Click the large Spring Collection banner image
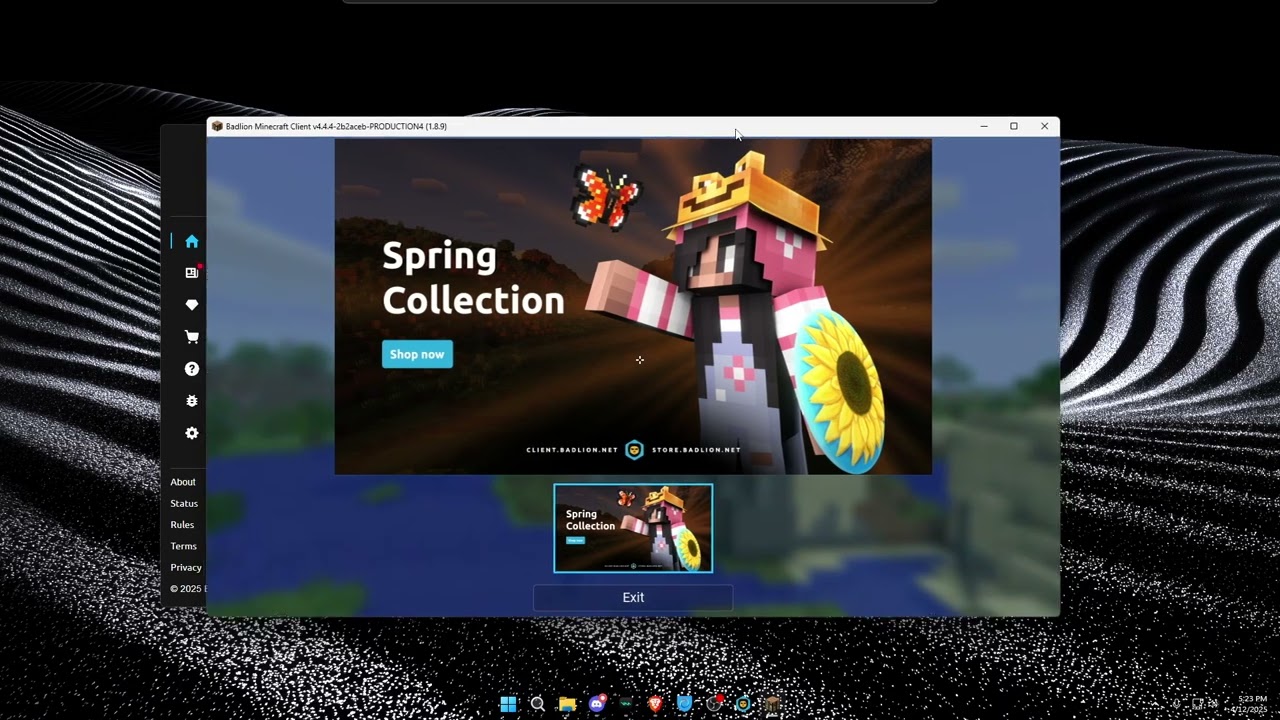This screenshot has height=720, width=1280. (x=633, y=306)
